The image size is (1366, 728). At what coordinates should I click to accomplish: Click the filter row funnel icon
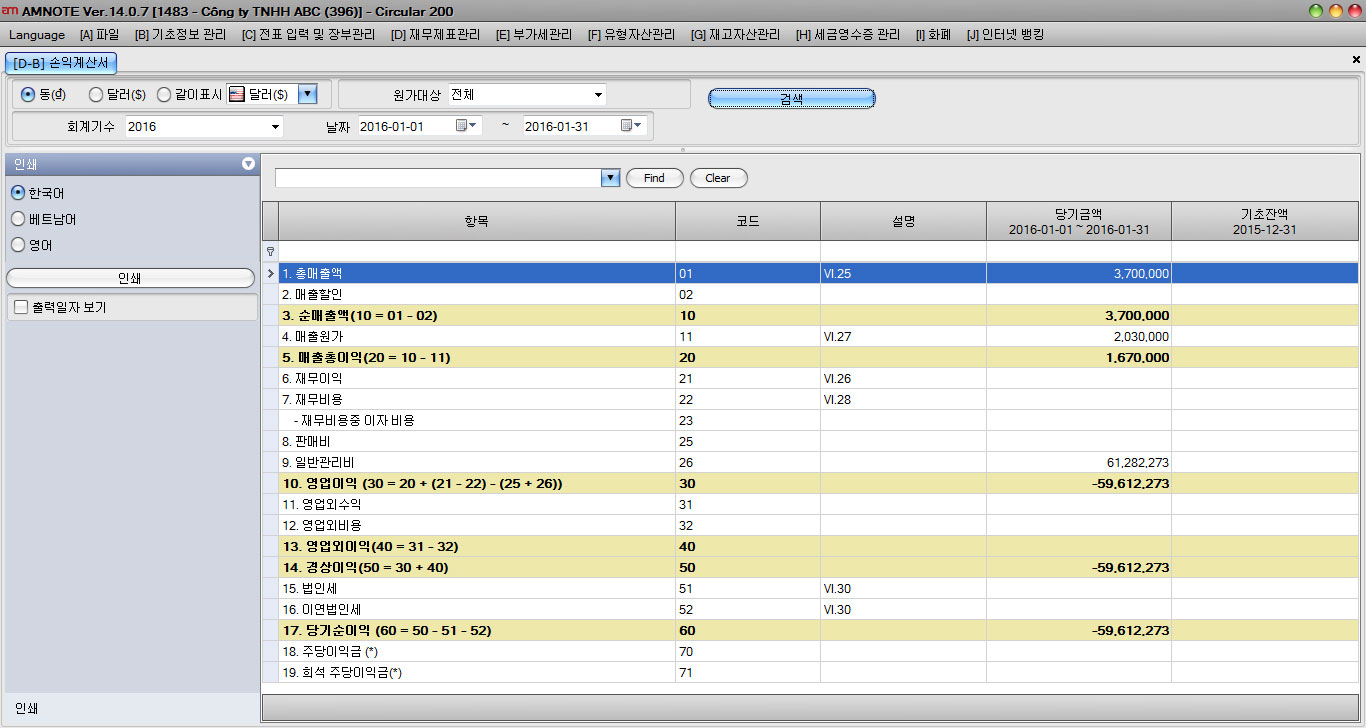tap(270, 252)
